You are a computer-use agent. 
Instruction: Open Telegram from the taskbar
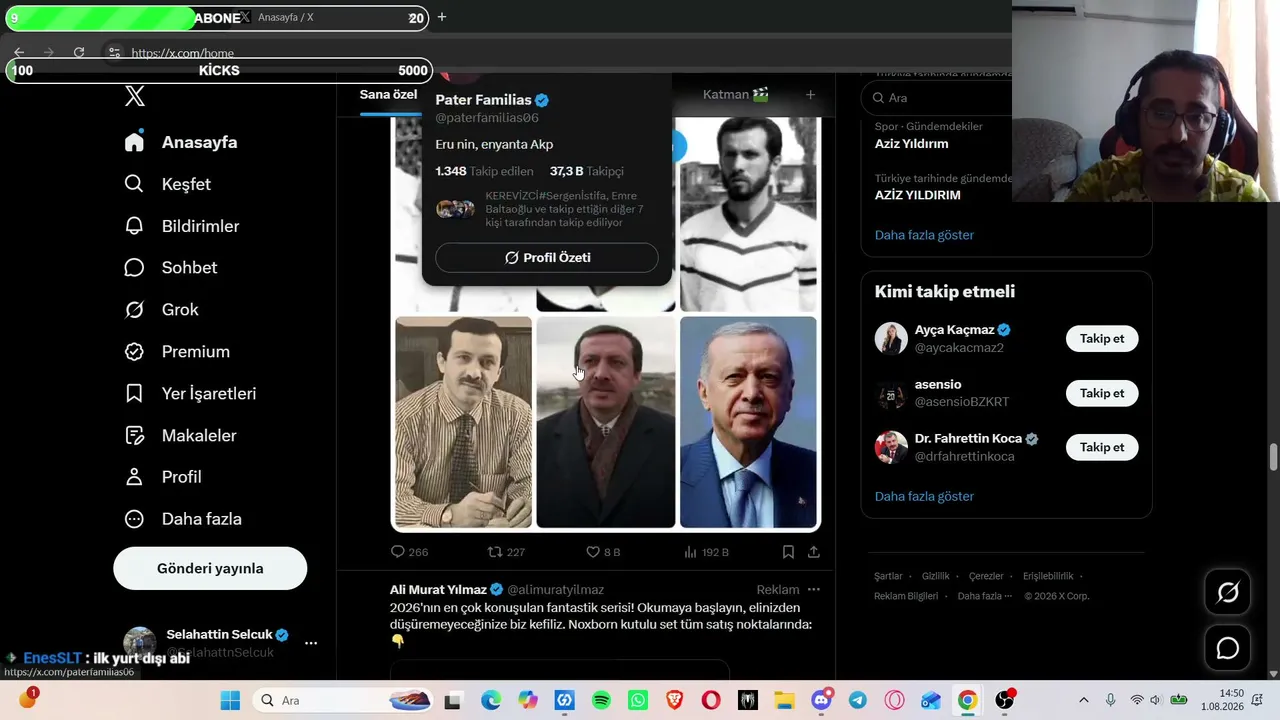click(x=858, y=700)
